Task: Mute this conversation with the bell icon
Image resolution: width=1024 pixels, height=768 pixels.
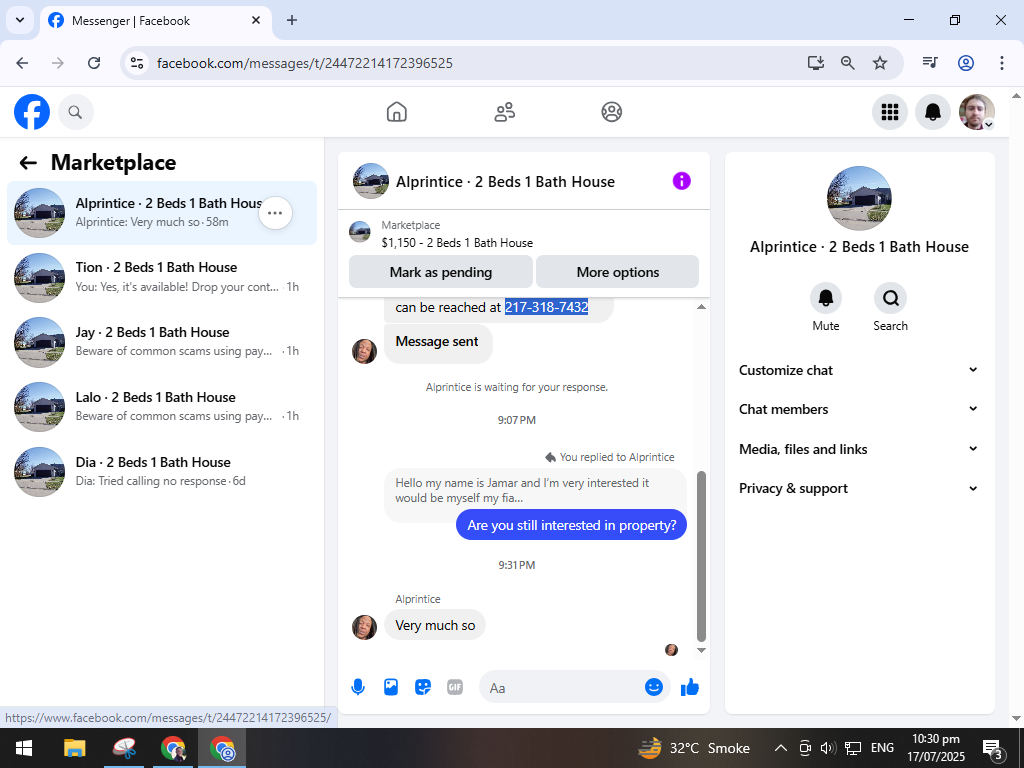Action: (x=825, y=298)
